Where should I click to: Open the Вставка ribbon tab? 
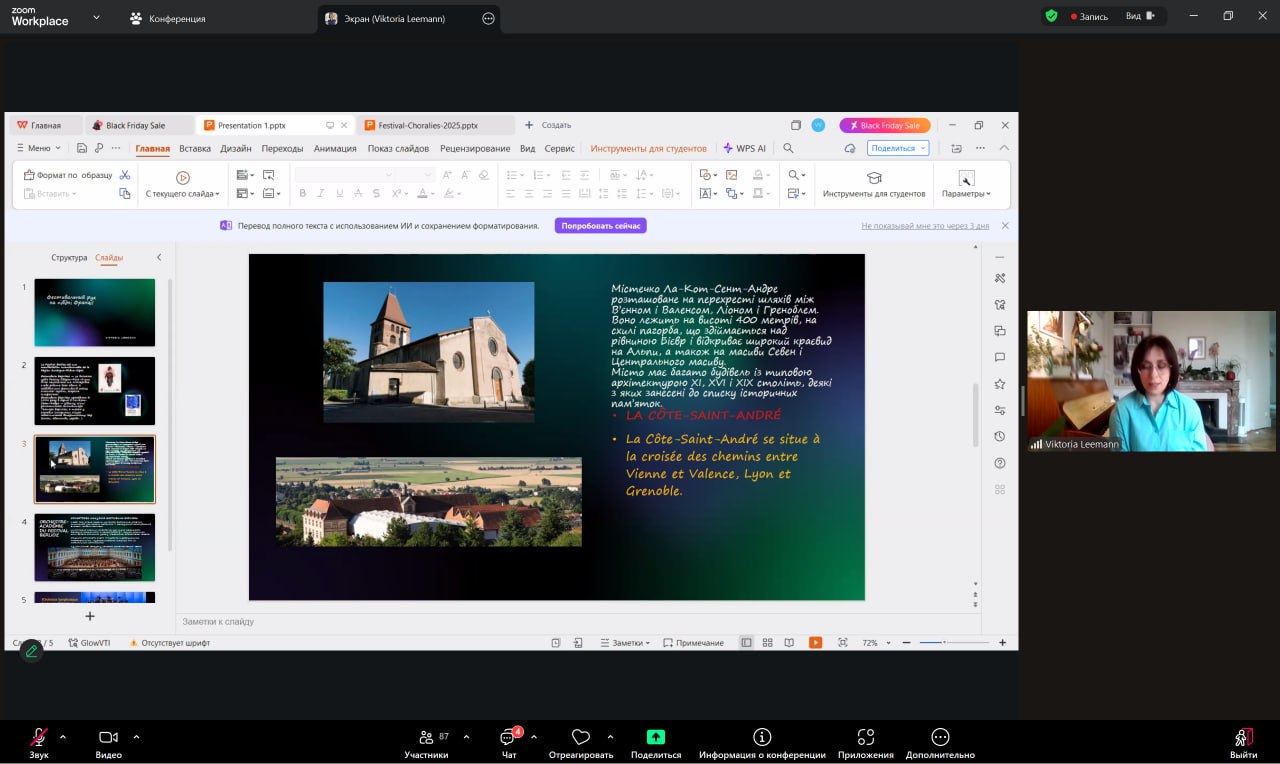pos(195,148)
